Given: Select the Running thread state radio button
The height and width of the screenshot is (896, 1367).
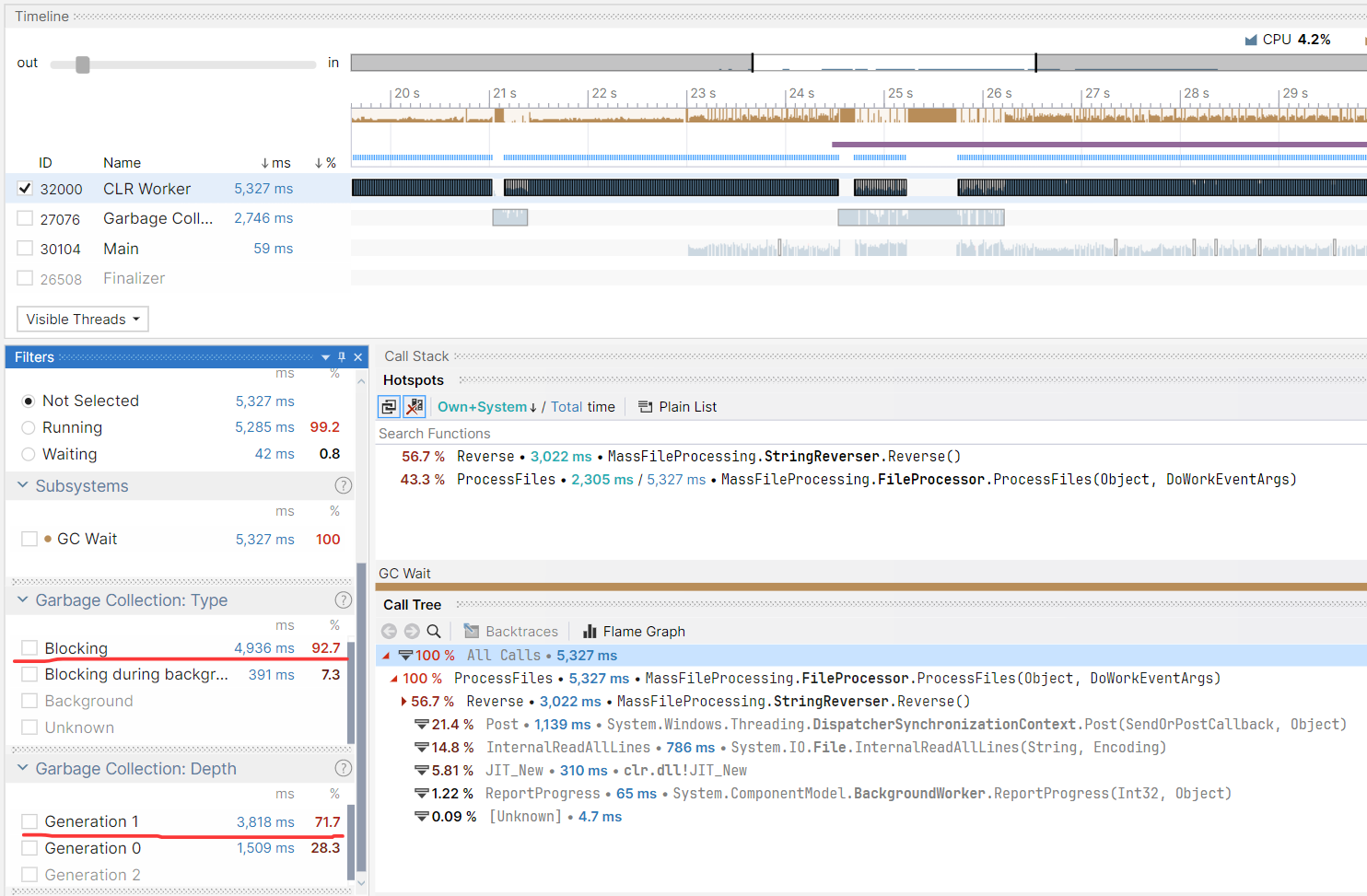Looking at the screenshot, I should [29, 427].
